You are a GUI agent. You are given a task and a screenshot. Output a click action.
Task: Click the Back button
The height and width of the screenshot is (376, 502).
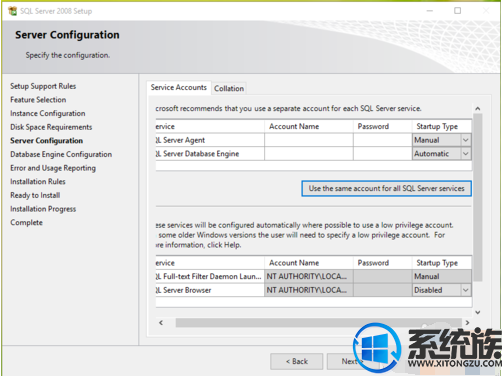pyautogui.click(x=297, y=361)
